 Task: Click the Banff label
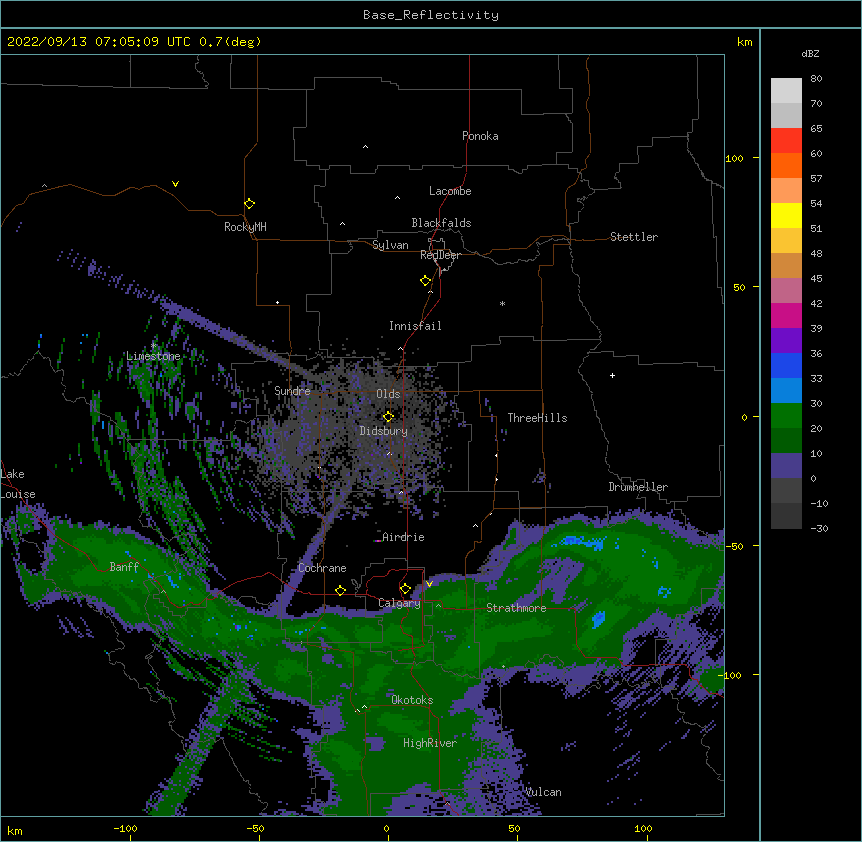click(124, 567)
